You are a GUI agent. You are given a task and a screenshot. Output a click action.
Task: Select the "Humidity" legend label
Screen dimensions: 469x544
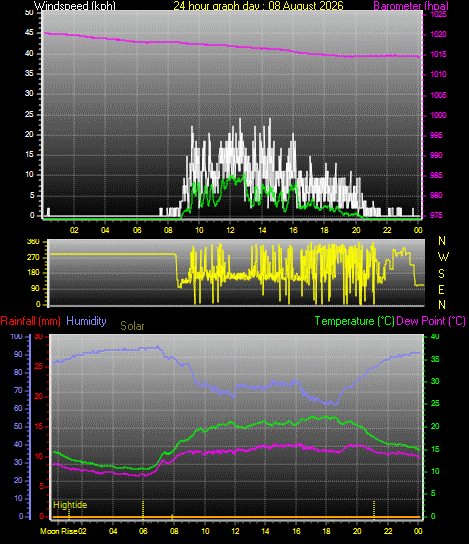86,321
